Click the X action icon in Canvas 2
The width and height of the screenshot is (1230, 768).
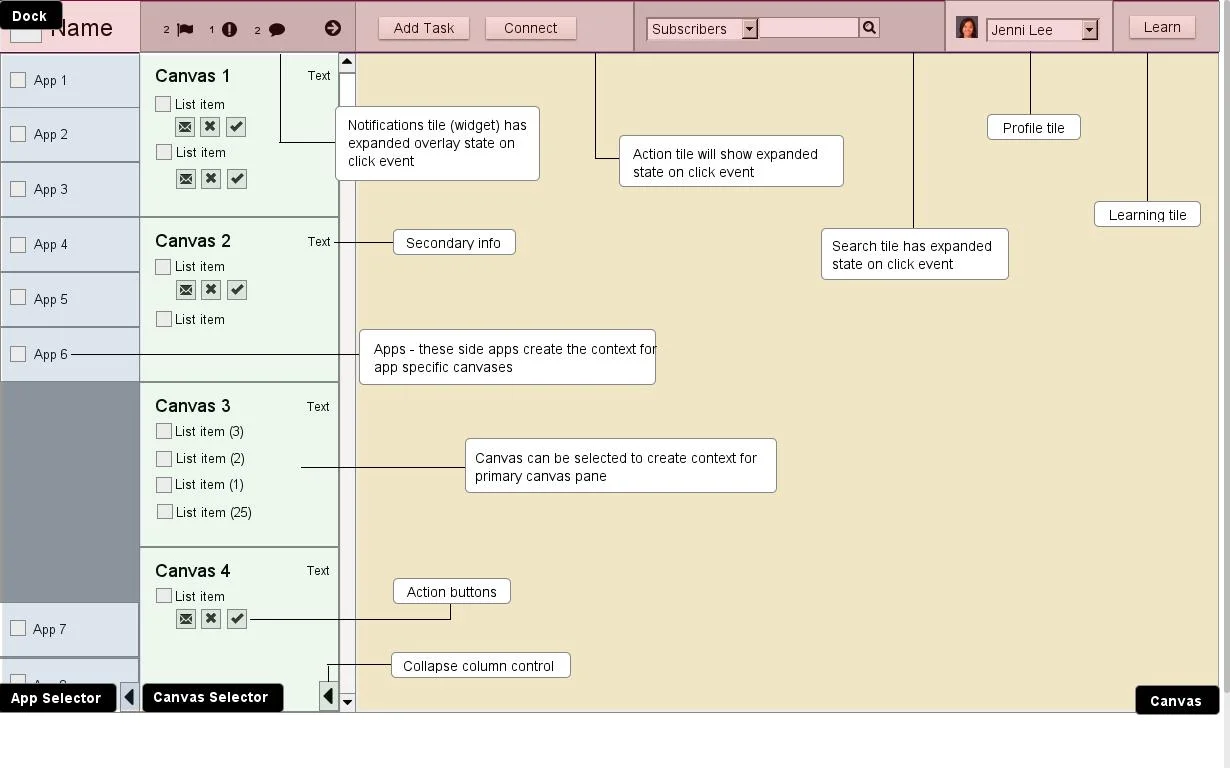coord(211,289)
